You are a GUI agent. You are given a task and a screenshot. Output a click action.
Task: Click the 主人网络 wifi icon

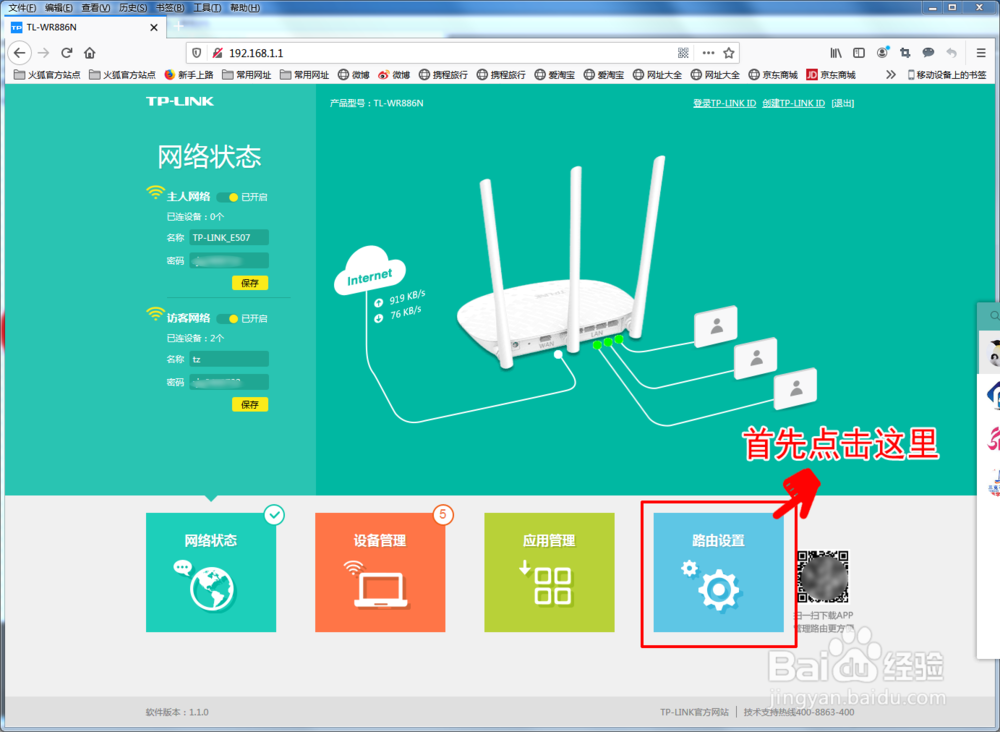point(155,193)
